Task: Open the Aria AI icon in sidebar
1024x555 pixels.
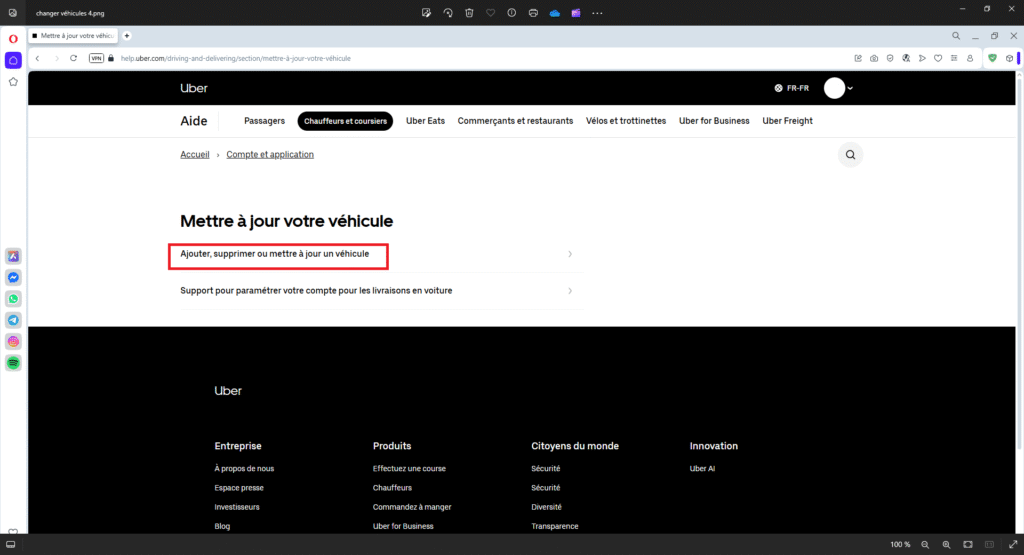Action: [13, 256]
